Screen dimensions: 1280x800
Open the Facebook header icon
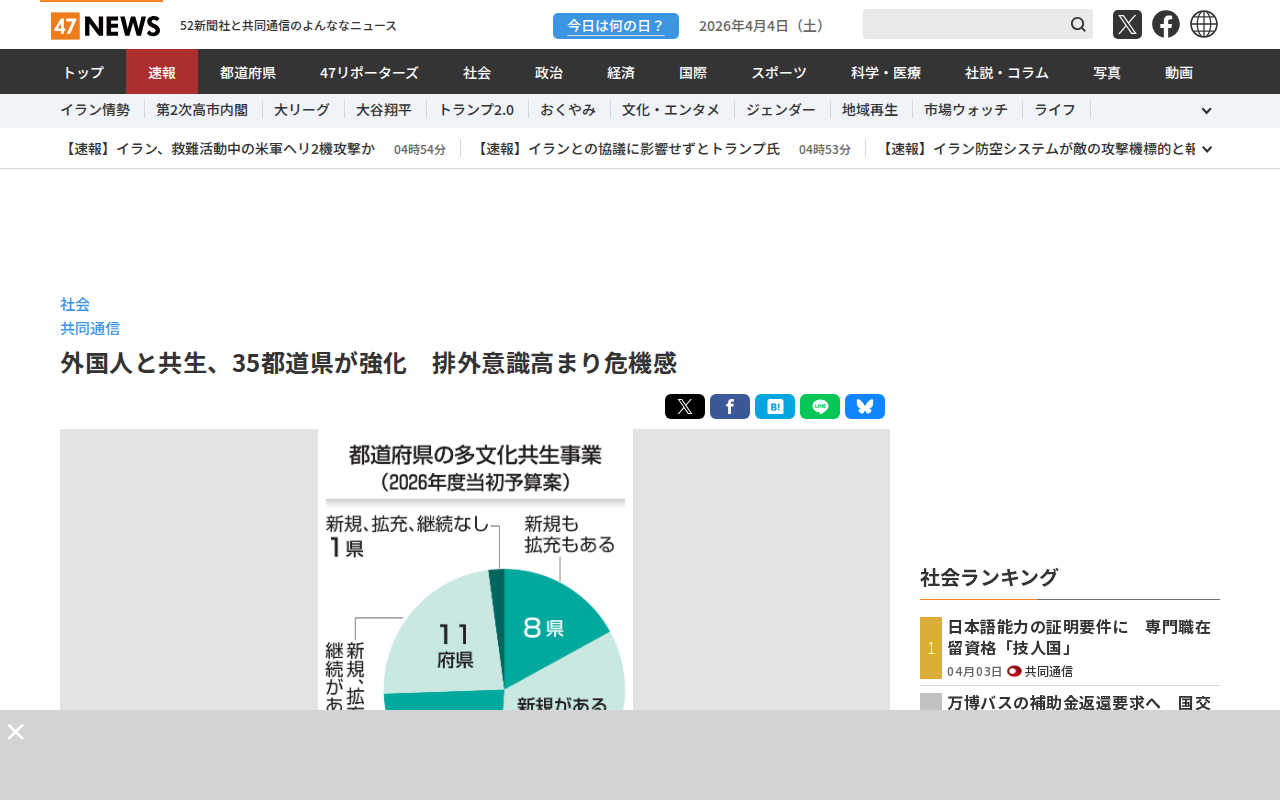click(1166, 24)
